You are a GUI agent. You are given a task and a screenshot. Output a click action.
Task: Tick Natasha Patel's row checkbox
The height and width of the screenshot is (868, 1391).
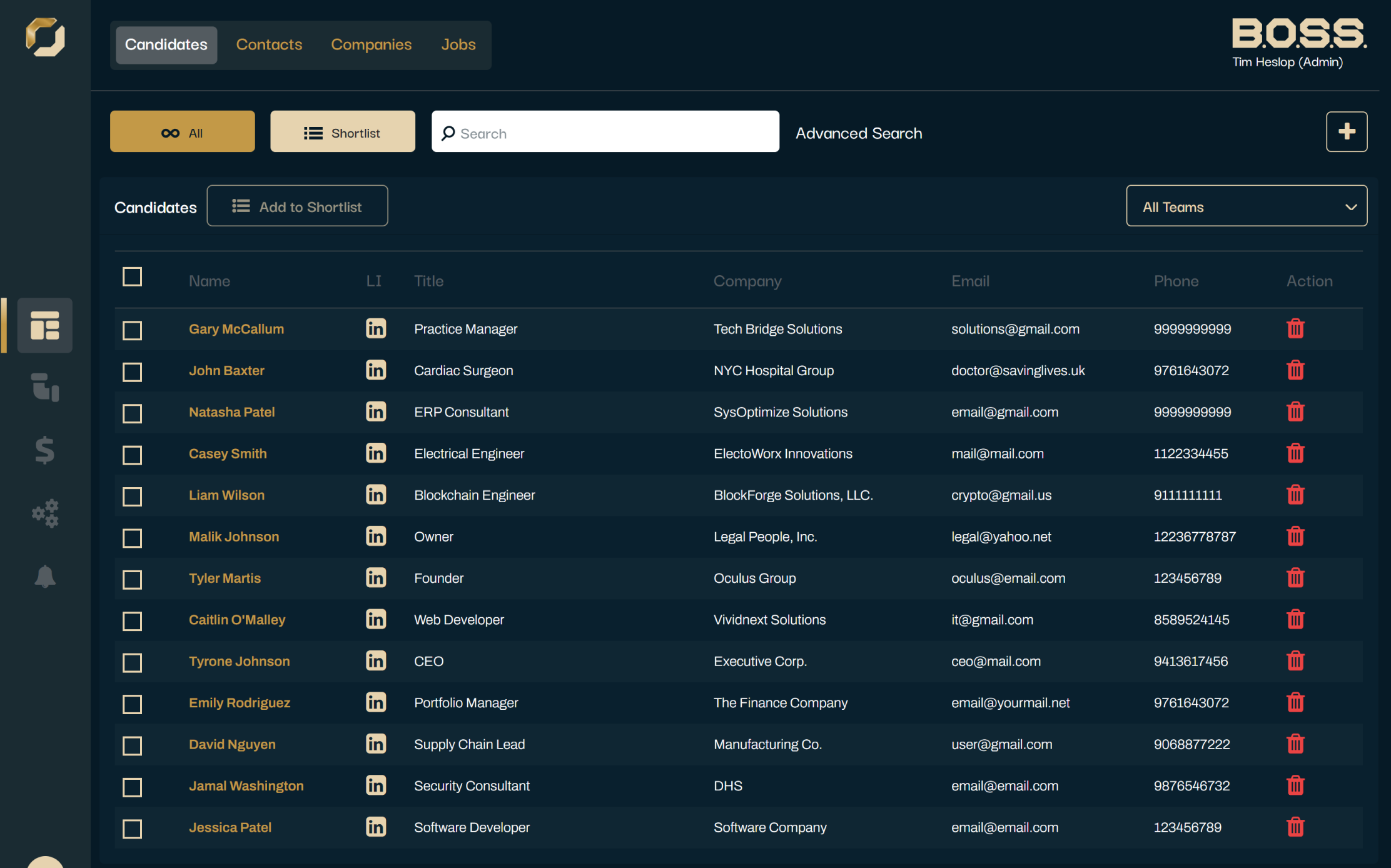(132, 413)
